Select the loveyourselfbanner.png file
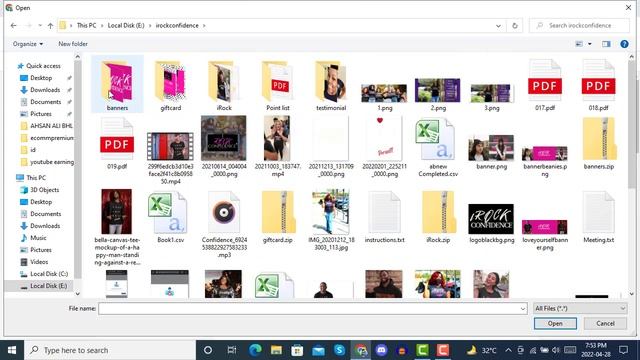This screenshot has width=640, height=360. coord(545,235)
